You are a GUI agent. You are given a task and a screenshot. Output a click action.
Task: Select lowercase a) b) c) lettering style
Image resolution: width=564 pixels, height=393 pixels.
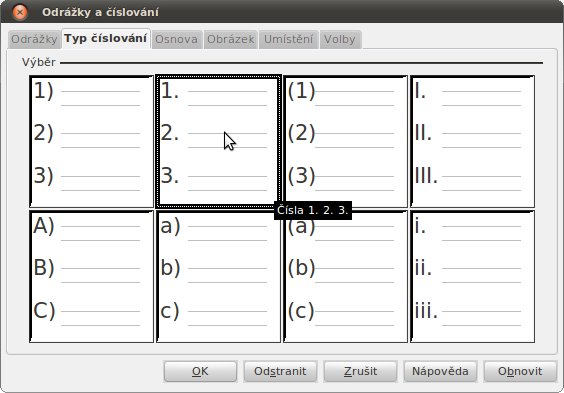218,277
